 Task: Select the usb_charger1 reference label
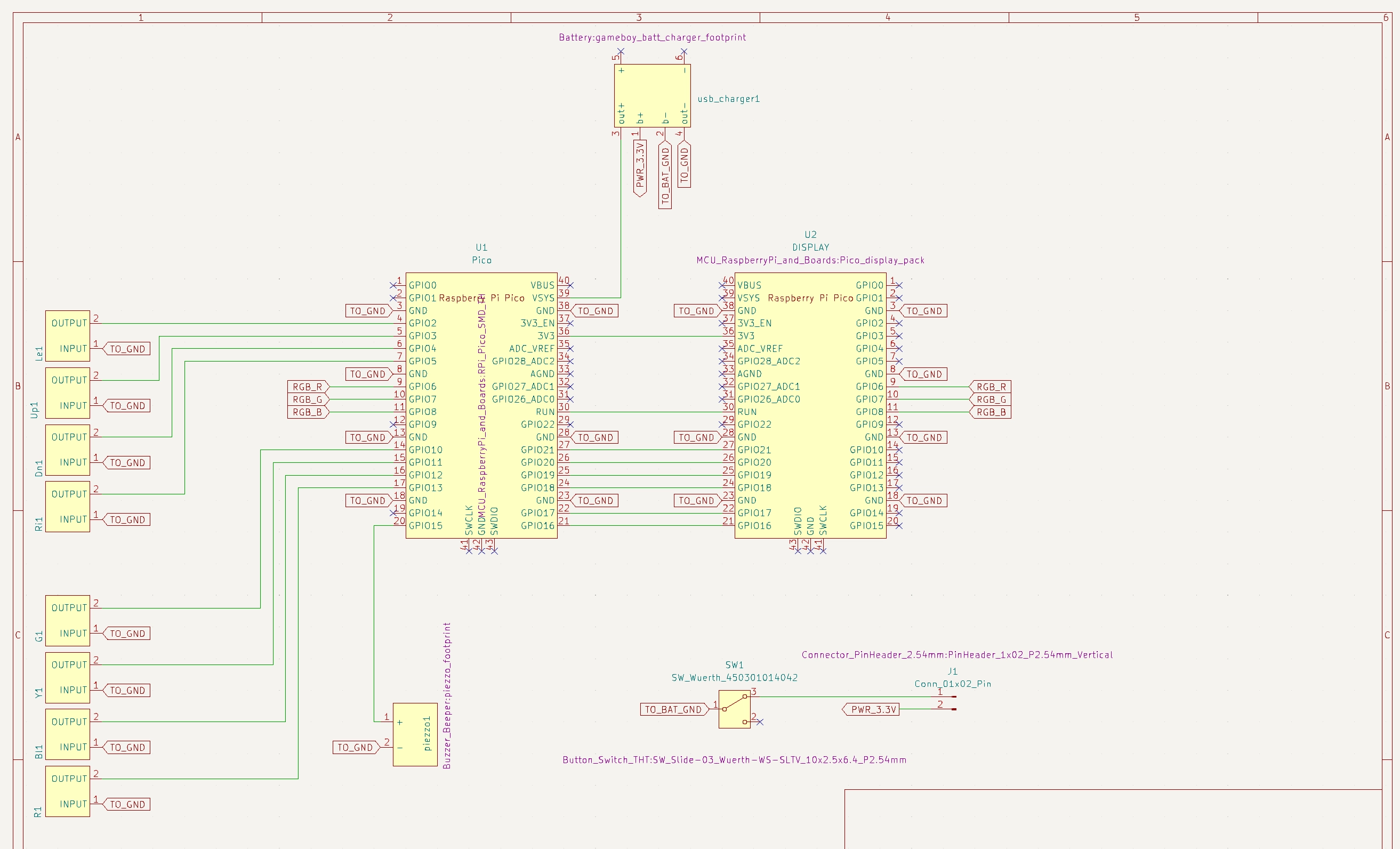click(728, 99)
